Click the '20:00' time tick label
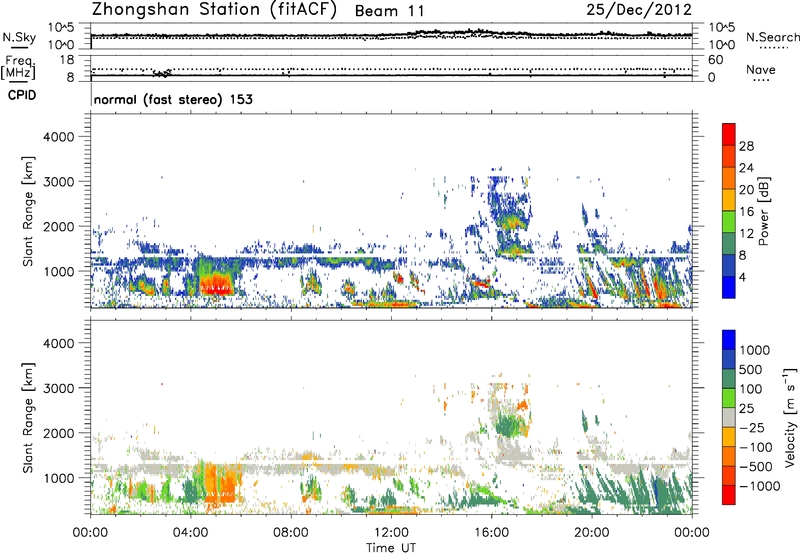Viewport: 800px width, 554px height. click(x=591, y=533)
